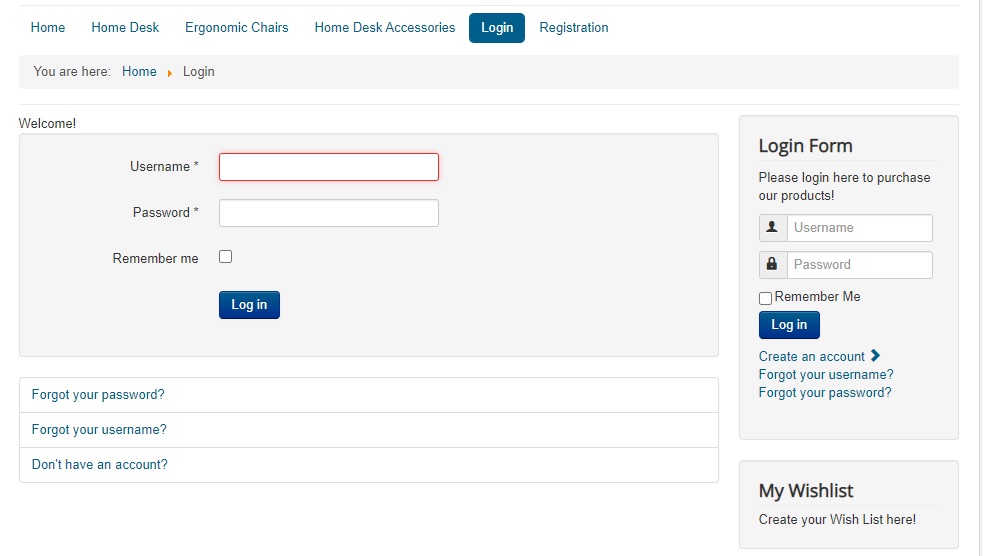Go to Home Desk menu

coord(125,28)
